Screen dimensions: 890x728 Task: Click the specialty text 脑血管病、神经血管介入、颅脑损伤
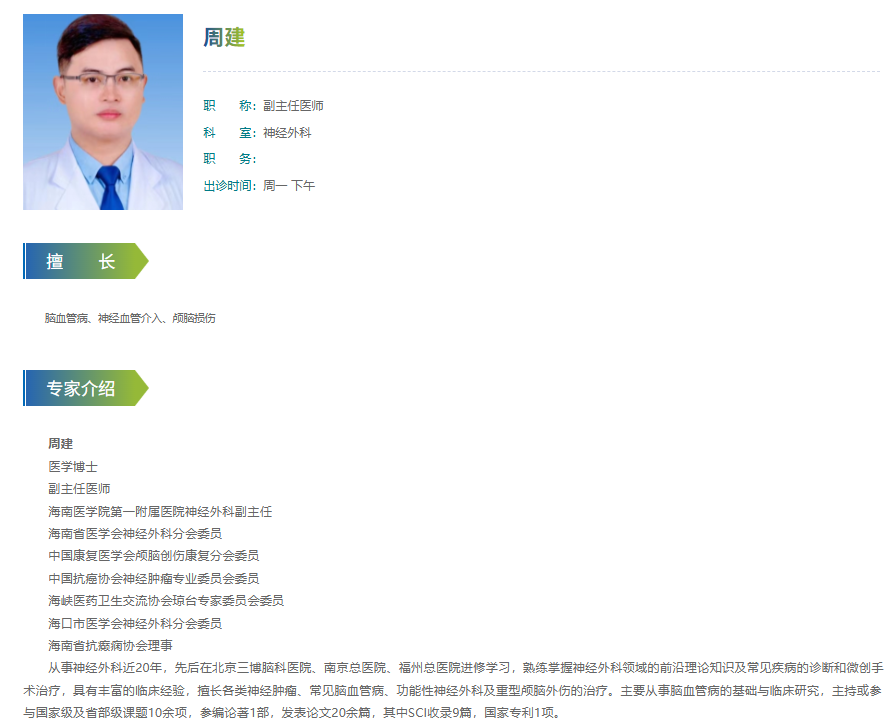pyautogui.click(x=130, y=318)
